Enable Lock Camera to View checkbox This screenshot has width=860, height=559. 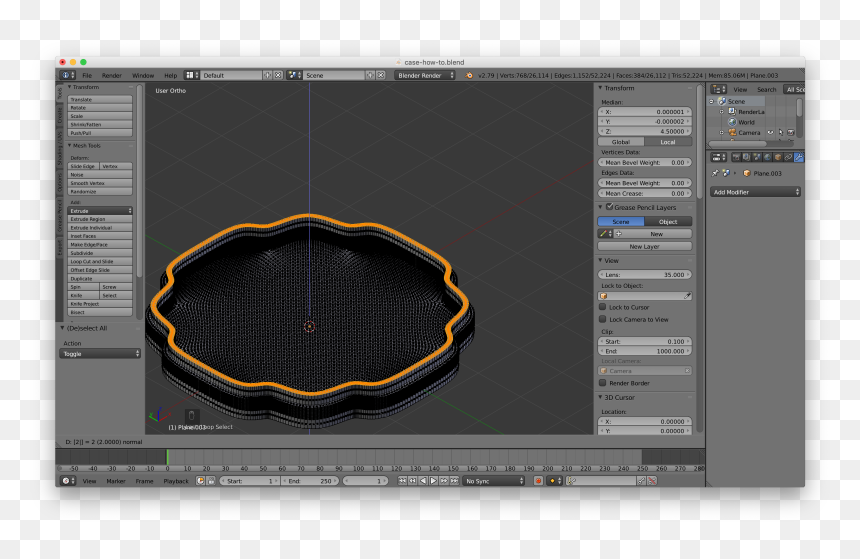pos(602,319)
